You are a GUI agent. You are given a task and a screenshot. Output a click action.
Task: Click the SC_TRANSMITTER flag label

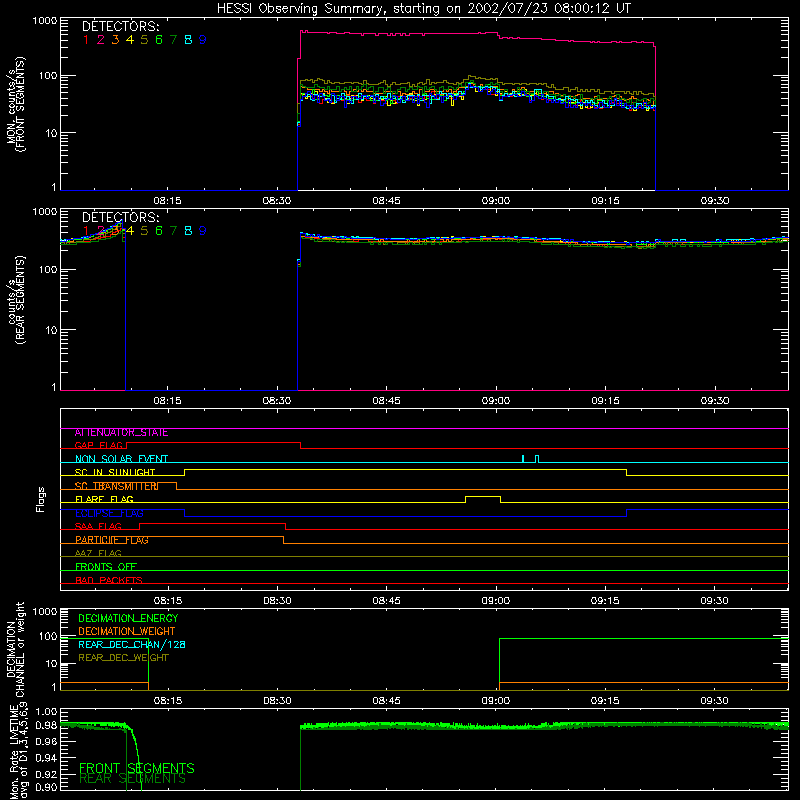point(116,486)
